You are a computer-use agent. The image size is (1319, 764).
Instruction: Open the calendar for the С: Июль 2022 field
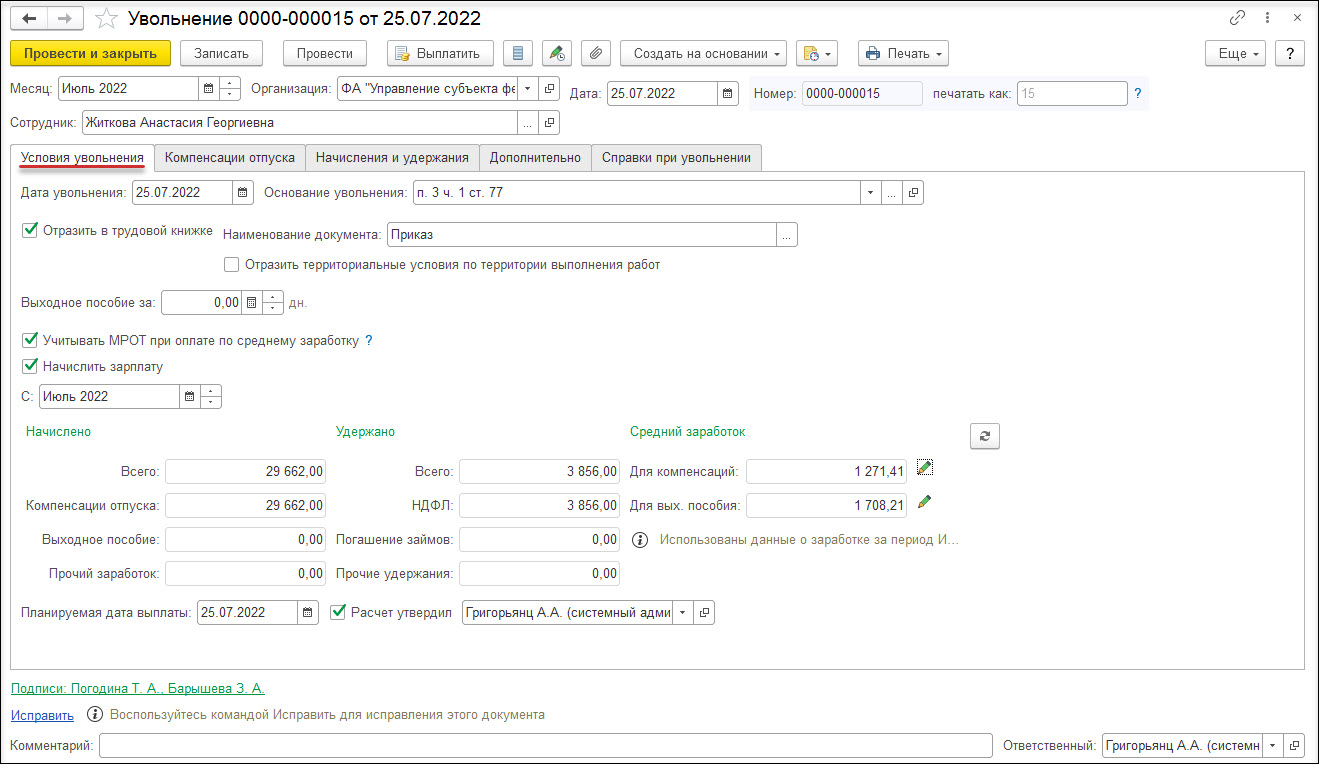189,396
